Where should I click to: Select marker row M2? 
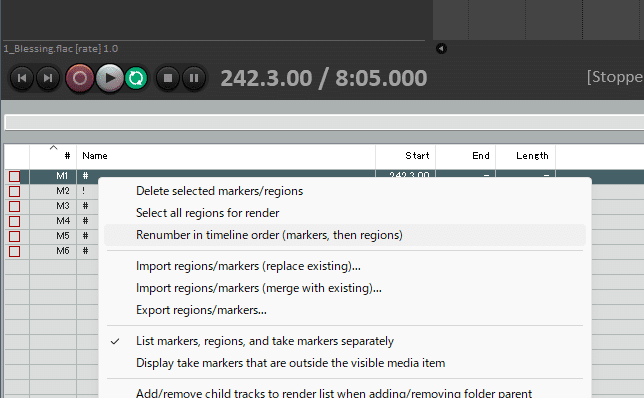pos(51,191)
